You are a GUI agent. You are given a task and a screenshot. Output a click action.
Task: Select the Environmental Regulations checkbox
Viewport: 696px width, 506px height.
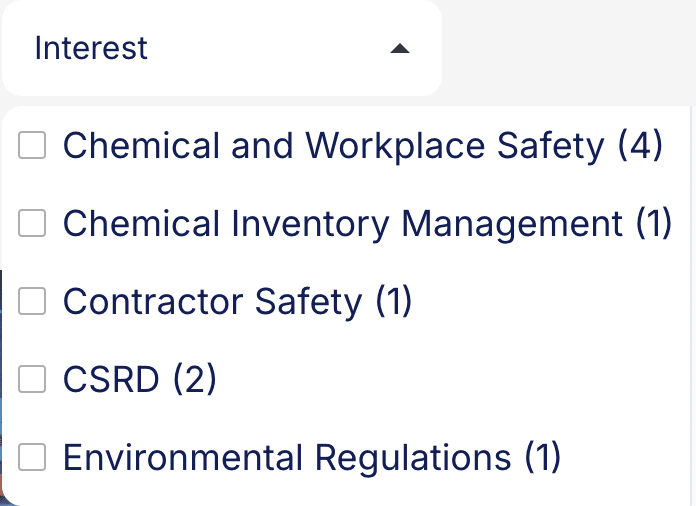pos(34,457)
